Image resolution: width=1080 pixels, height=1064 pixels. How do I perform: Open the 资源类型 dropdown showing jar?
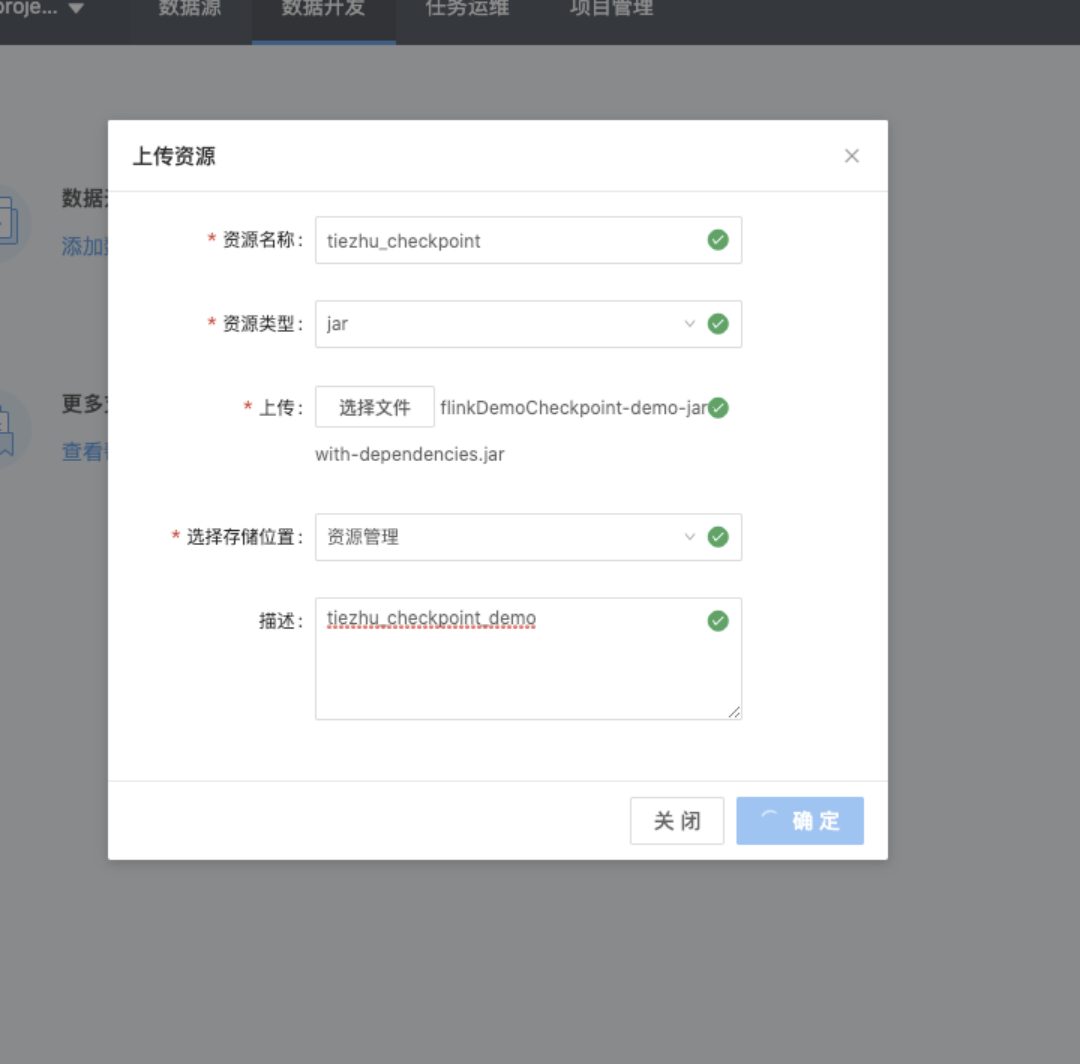pyautogui.click(x=528, y=324)
